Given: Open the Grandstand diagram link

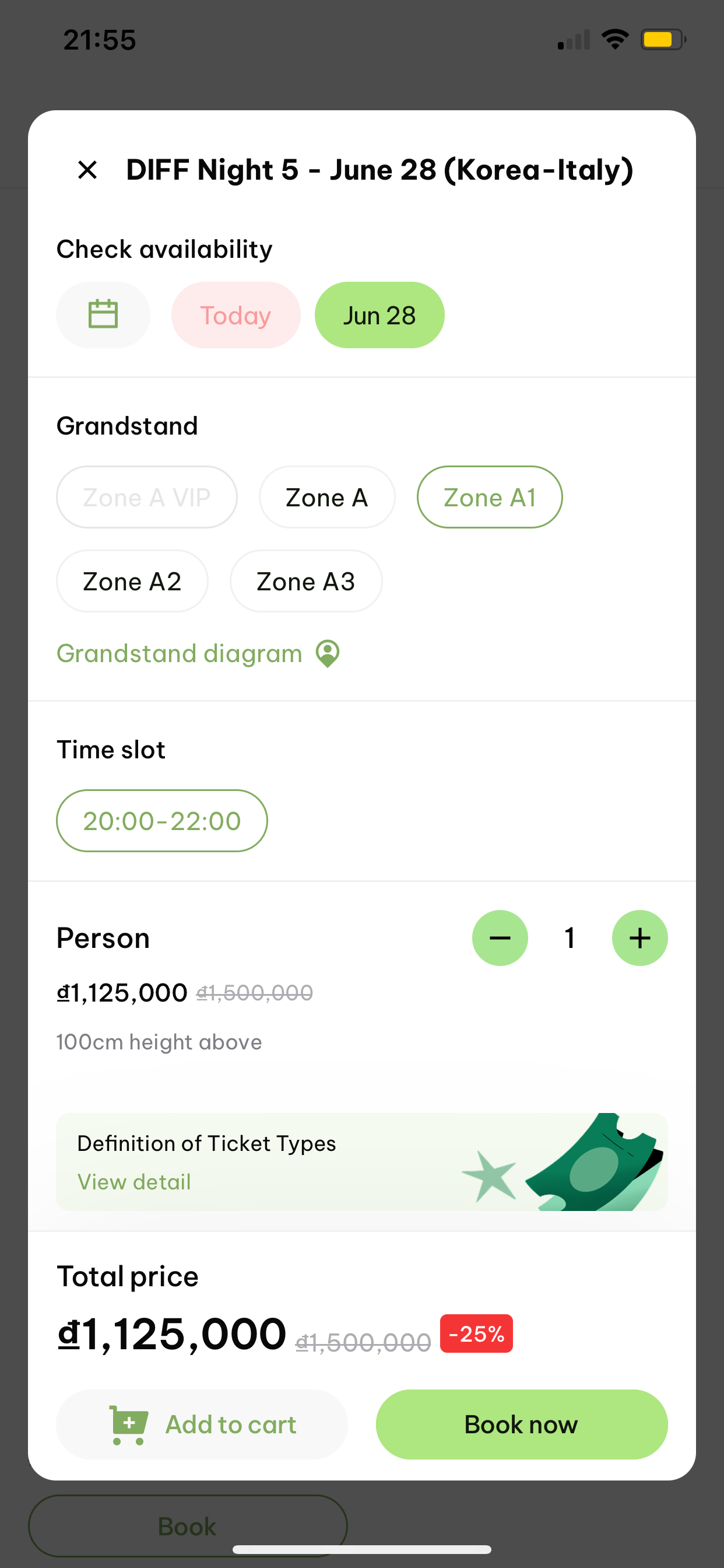Looking at the screenshot, I should (179, 654).
